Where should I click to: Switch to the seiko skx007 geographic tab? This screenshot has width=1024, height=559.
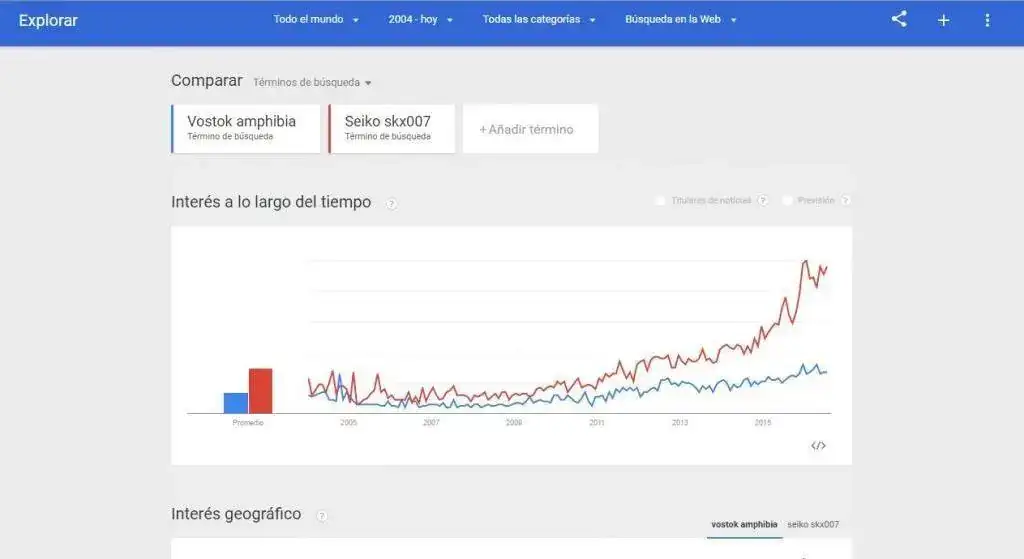tap(813, 524)
